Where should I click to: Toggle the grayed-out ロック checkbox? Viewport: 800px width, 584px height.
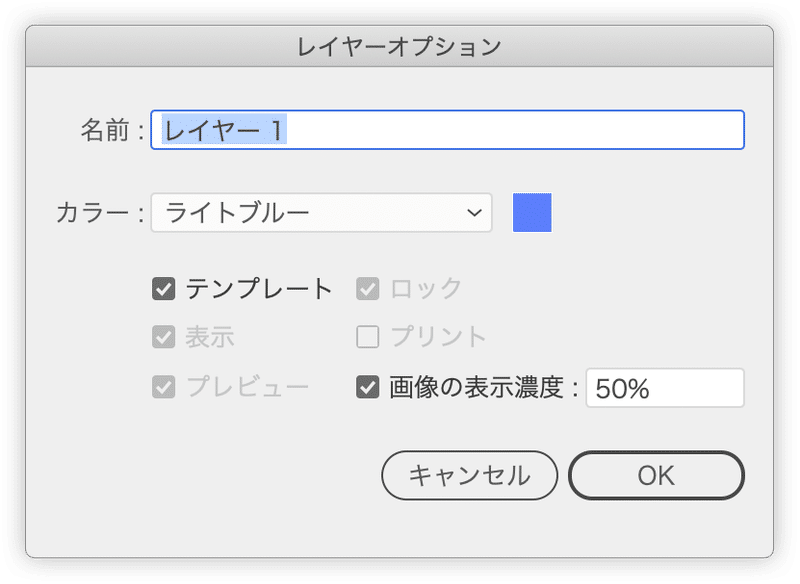[367, 289]
